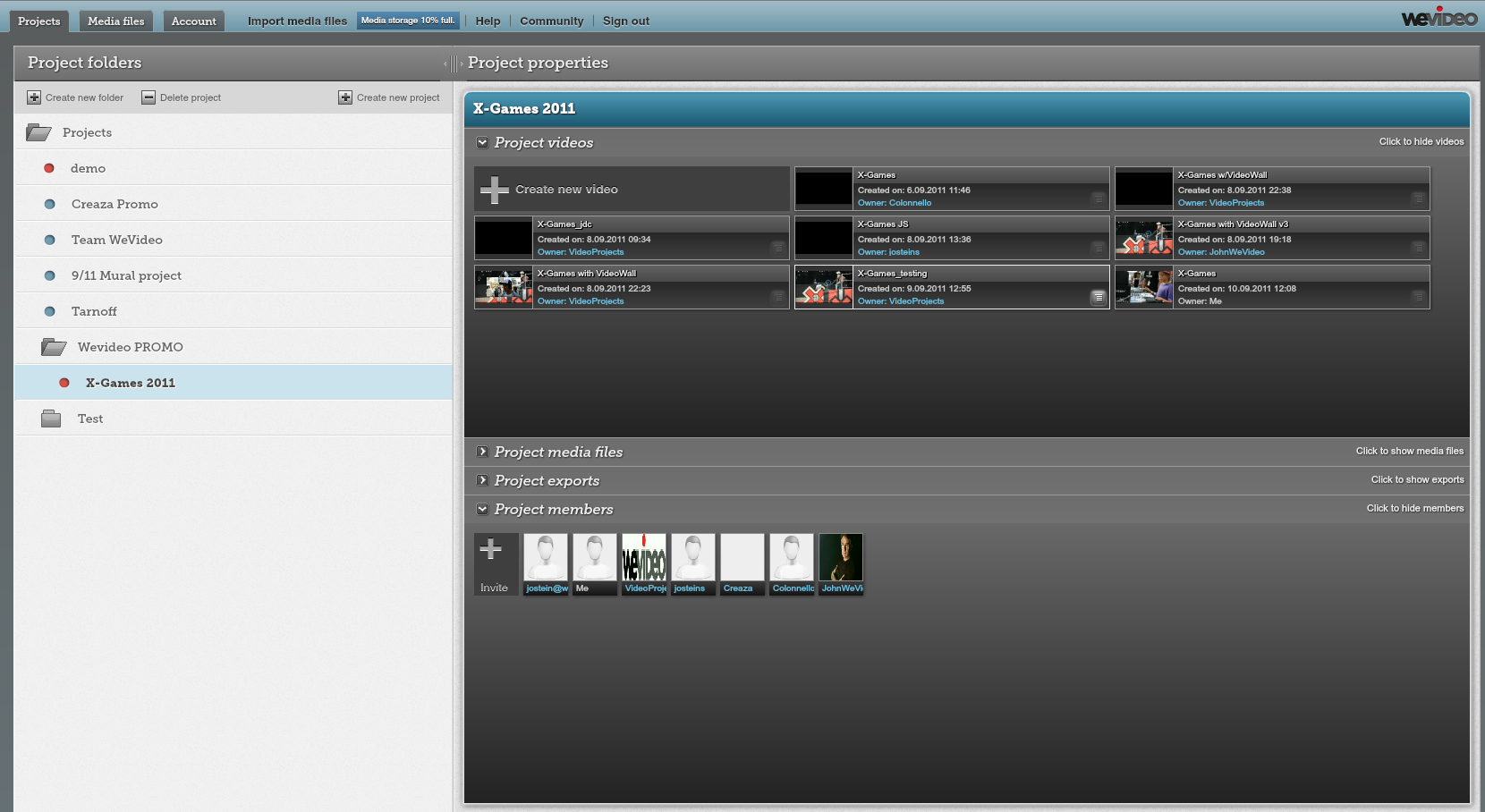Collapse the Wevideo PROMO folder
1485x812 pixels.
coord(54,347)
